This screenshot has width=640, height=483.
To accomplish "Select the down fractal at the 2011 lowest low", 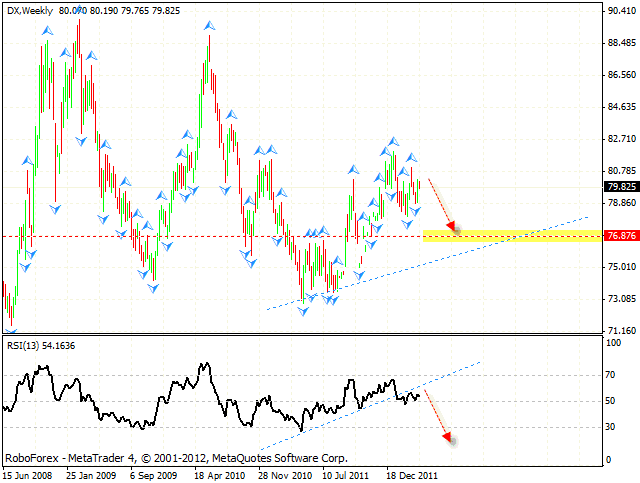I will pyautogui.click(x=303, y=311).
